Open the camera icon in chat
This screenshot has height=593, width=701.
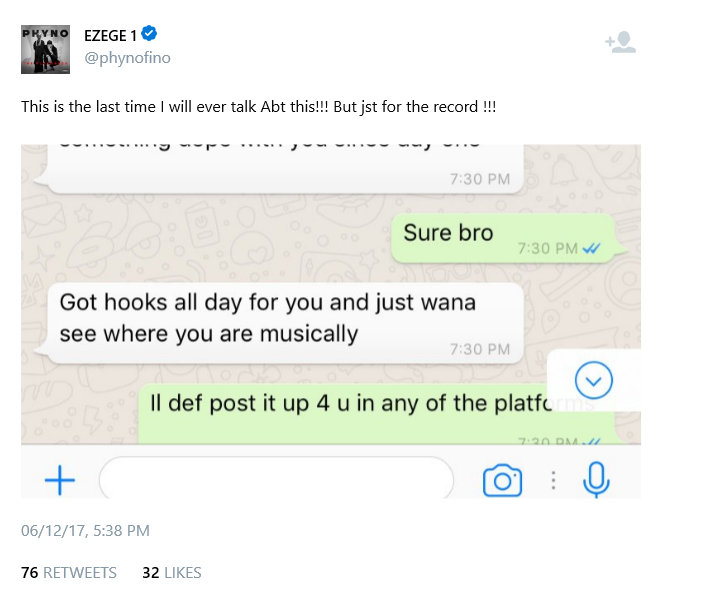[502, 481]
